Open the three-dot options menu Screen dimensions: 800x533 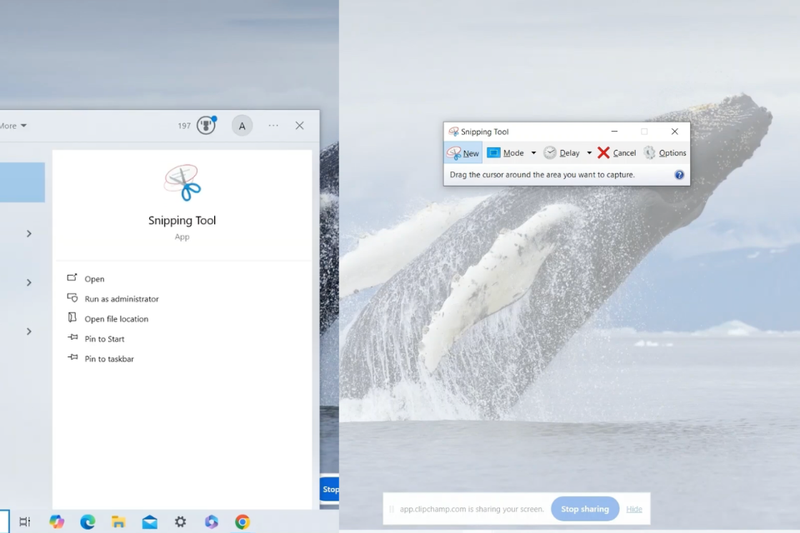pos(273,125)
